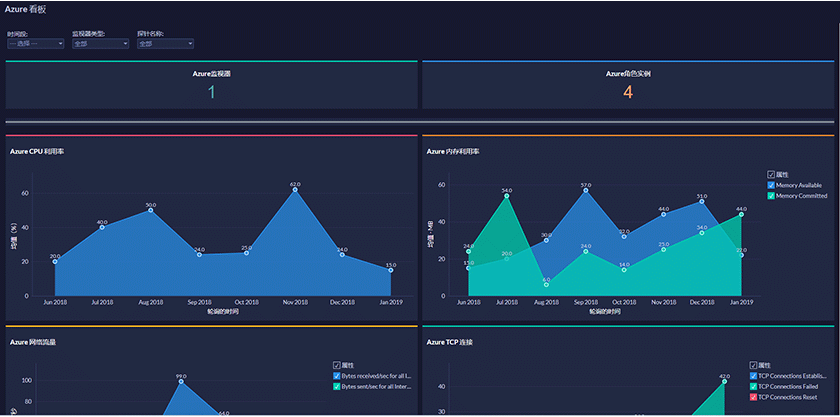Select CPU chart Dec 2018 point 24.0

[342, 255]
